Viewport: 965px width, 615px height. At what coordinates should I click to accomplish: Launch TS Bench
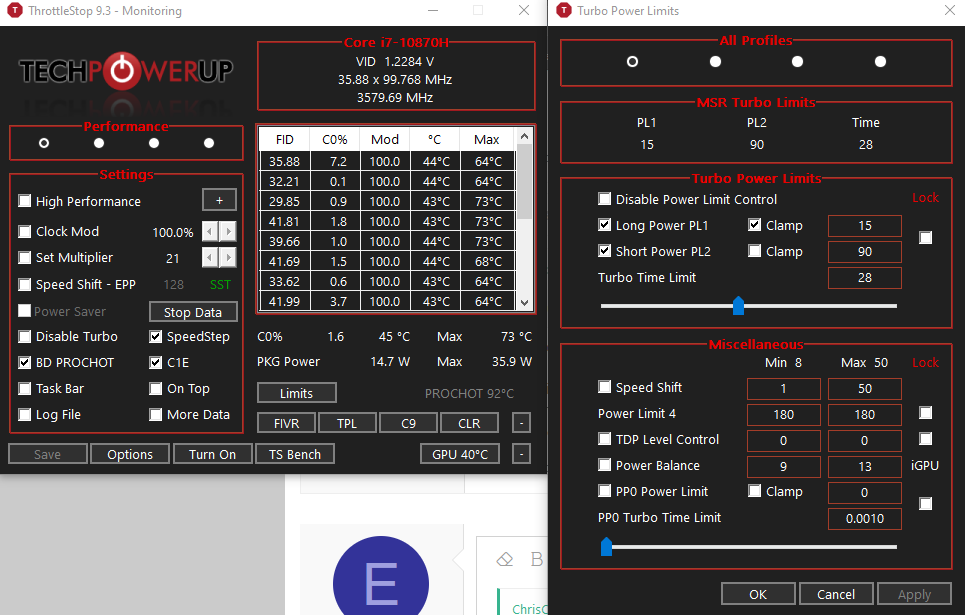295,454
